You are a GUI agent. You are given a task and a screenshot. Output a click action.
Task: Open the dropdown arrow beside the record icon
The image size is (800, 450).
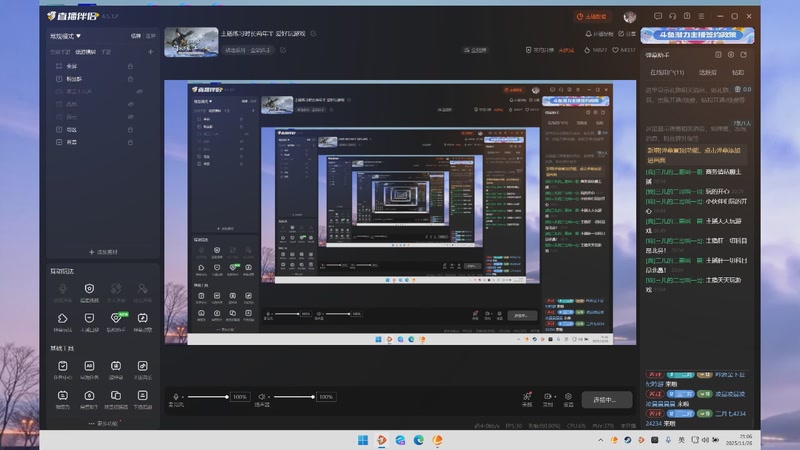click(x=555, y=396)
